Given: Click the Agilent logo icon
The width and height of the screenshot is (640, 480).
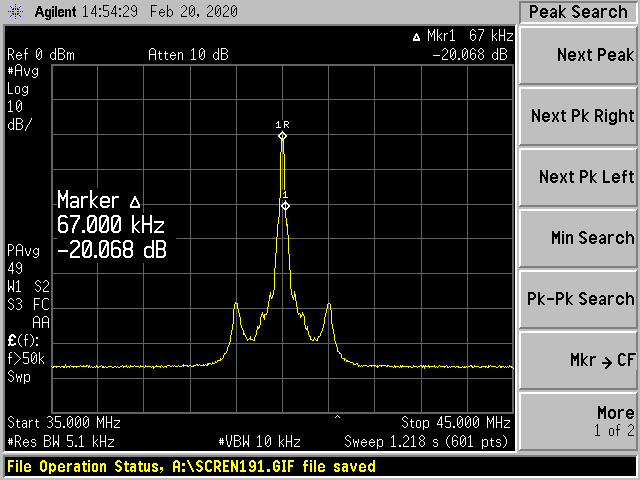Looking at the screenshot, I should (15, 12).
